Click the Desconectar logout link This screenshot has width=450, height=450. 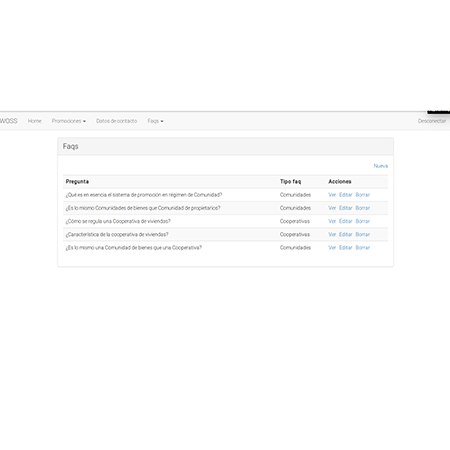432,121
